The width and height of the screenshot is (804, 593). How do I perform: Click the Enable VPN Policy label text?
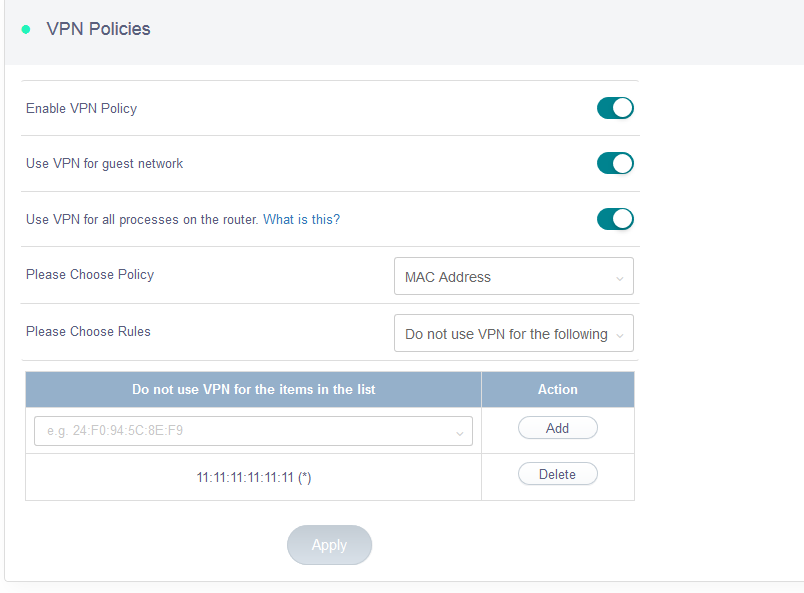(81, 108)
